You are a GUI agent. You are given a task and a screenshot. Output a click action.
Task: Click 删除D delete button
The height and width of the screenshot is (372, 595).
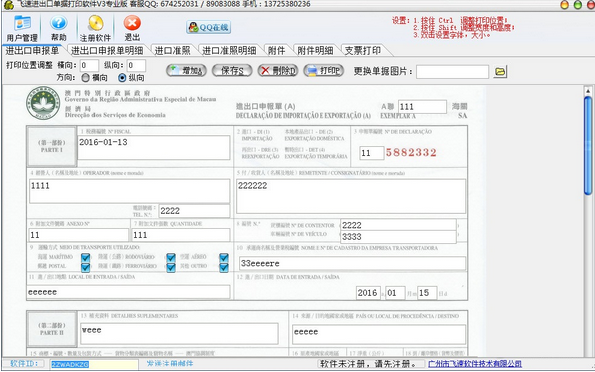[x=278, y=71]
